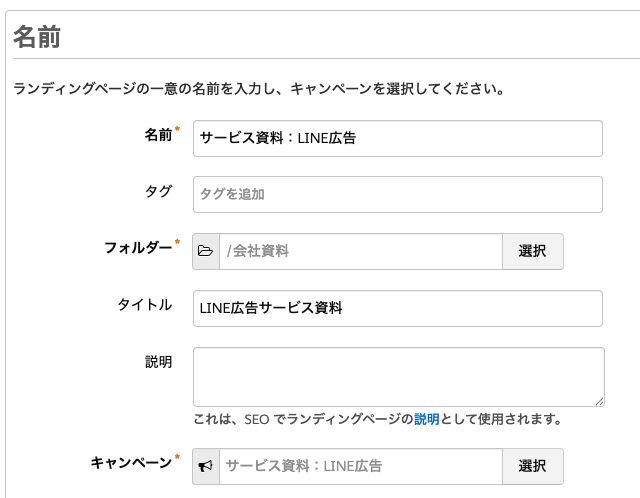
Task: Click the 名前 section heading
Action: [37, 37]
